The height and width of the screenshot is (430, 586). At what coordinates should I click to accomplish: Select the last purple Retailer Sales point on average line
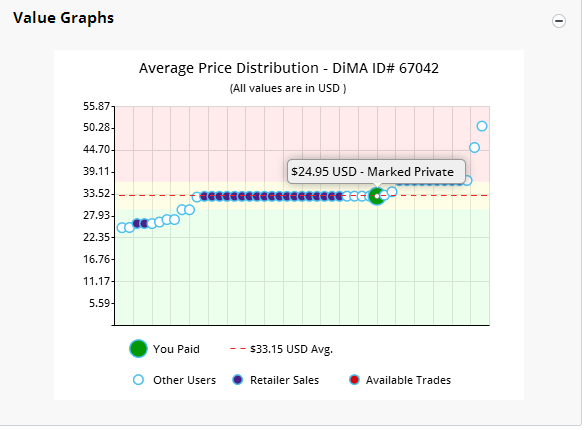[339, 196]
